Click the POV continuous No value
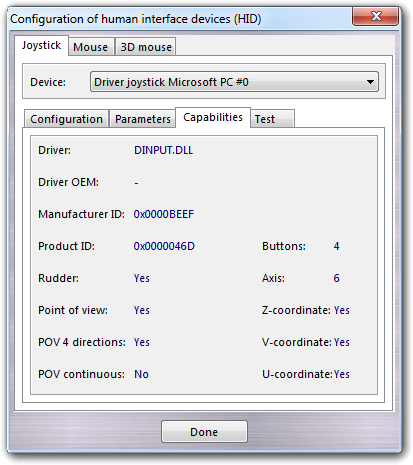This screenshot has height=465, width=413. [x=141, y=374]
